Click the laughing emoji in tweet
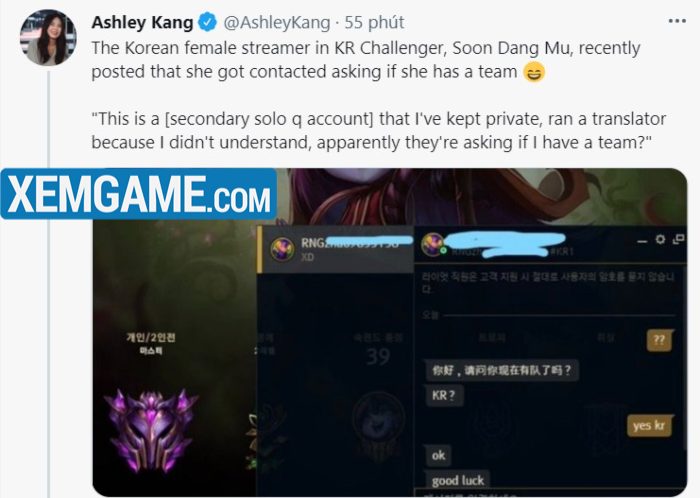 pyautogui.click(x=534, y=72)
